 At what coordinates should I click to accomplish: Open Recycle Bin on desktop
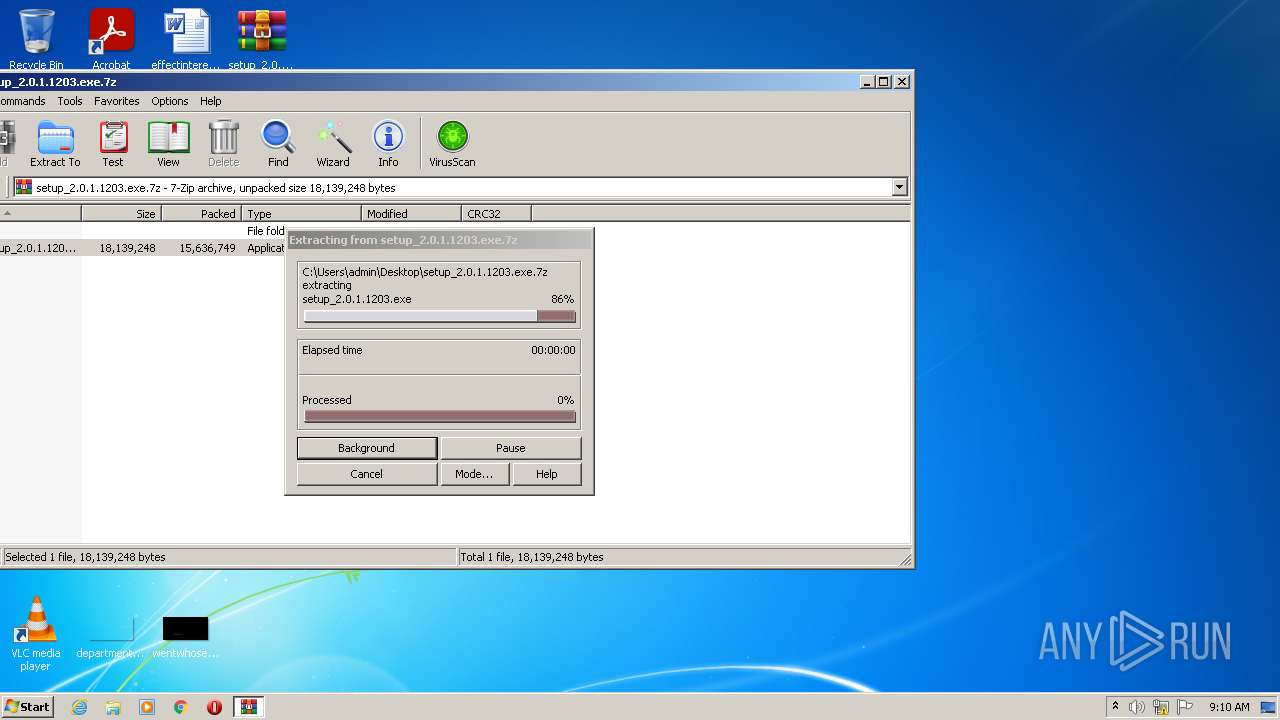pos(36,40)
